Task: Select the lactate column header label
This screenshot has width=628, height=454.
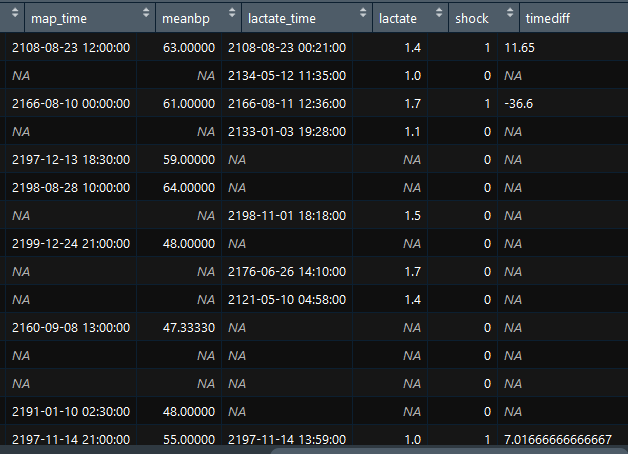Action: coord(398,18)
